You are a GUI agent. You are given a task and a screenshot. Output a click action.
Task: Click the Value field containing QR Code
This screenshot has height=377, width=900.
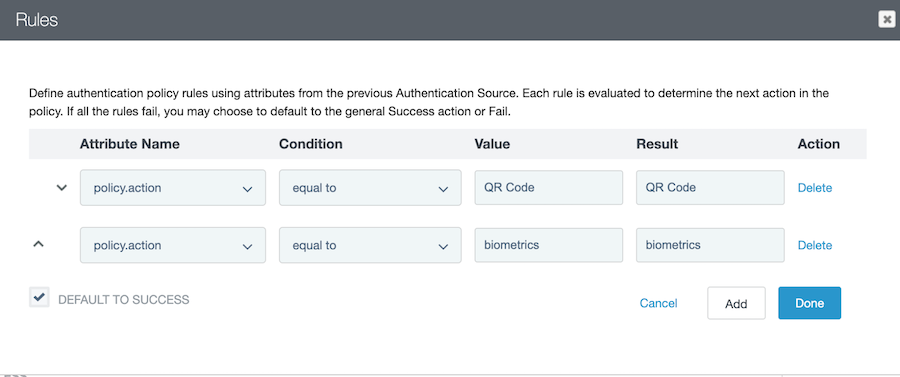pyautogui.click(x=549, y=188)
